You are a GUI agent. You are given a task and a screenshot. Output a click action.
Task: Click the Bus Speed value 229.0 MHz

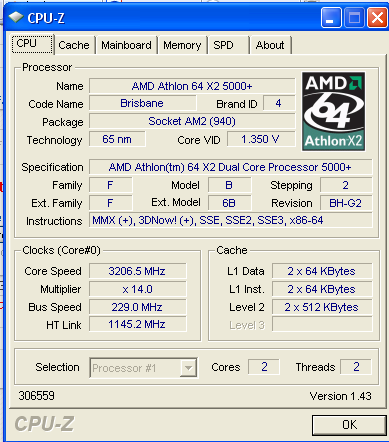[137, 307]
